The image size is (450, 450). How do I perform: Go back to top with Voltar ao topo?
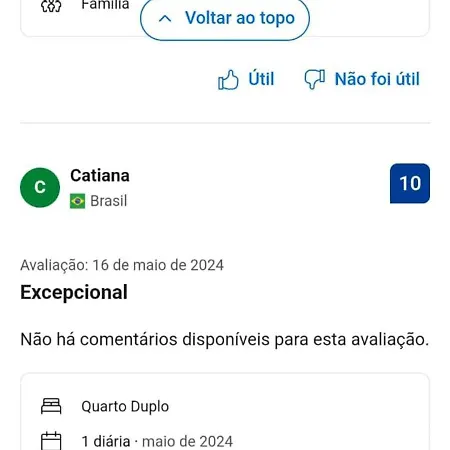pos(225,18)
